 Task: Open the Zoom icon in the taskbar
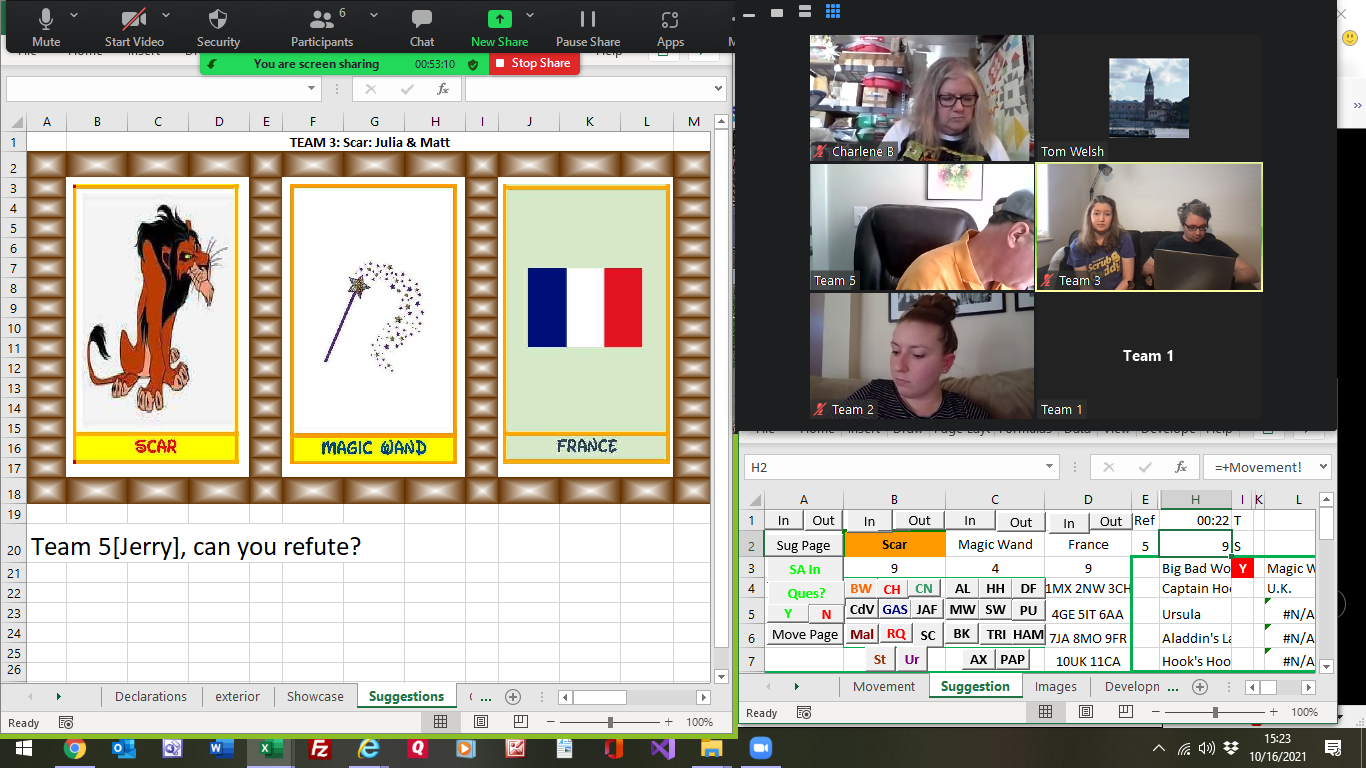[761, 748]
